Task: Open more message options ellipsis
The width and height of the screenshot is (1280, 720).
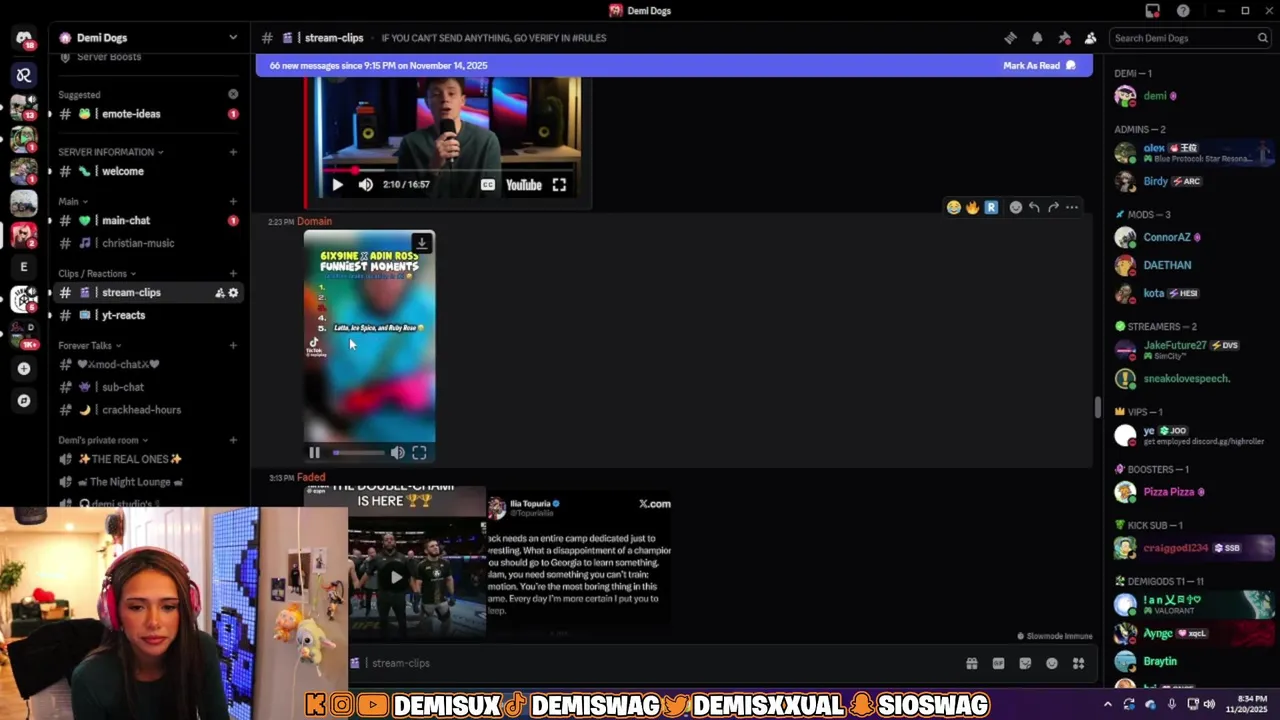Action: click(1072, 207)
